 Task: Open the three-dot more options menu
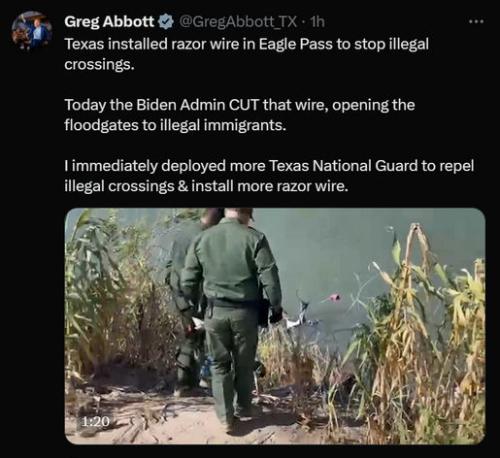(x=476, y=22)
